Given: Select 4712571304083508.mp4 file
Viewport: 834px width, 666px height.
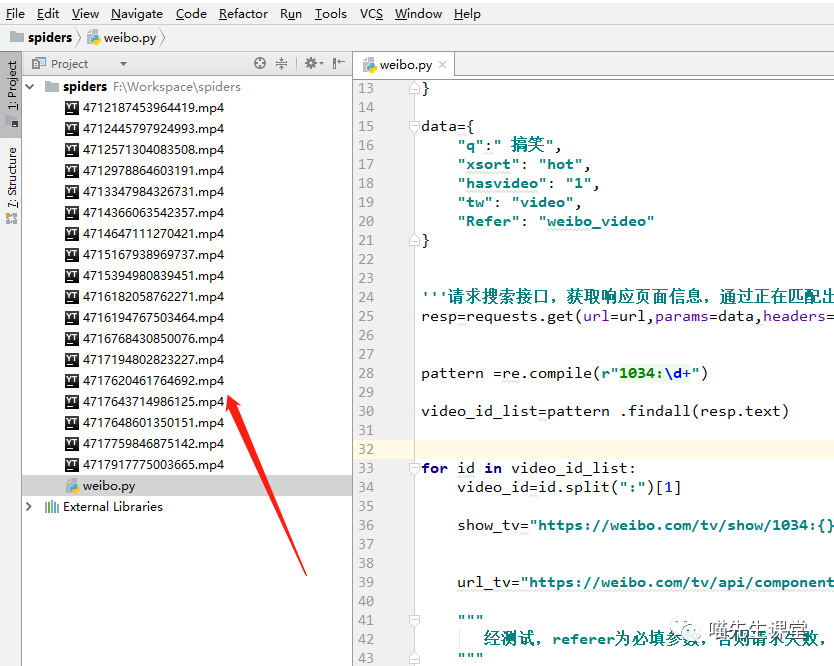Looking at the screenshot, I should pos(153,149).
